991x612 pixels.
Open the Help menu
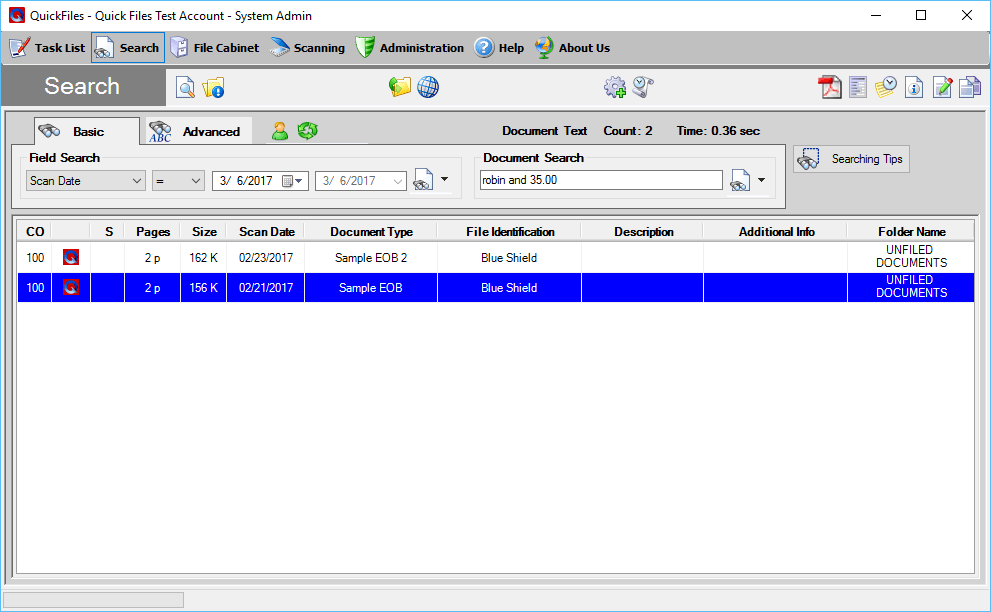pos(498,47)
